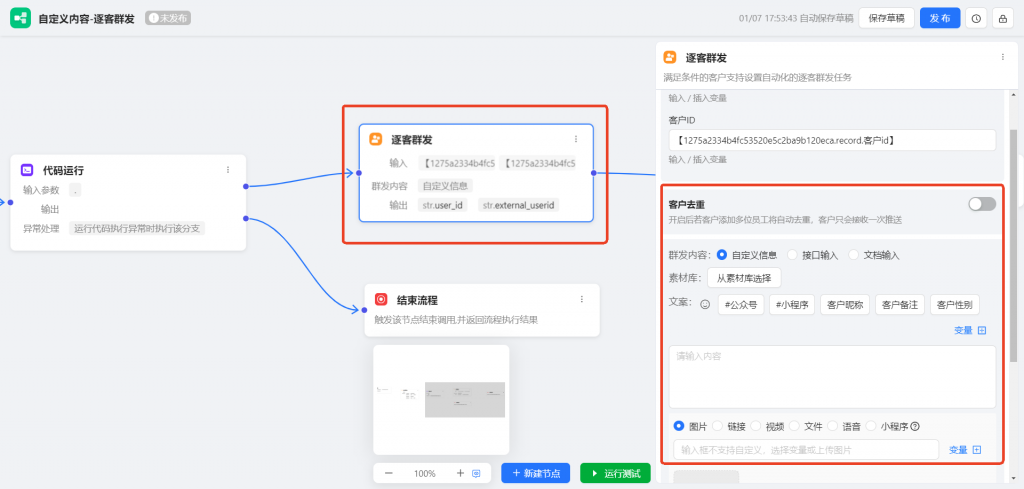Insert the #公众号 tag

tap(741, 305)
